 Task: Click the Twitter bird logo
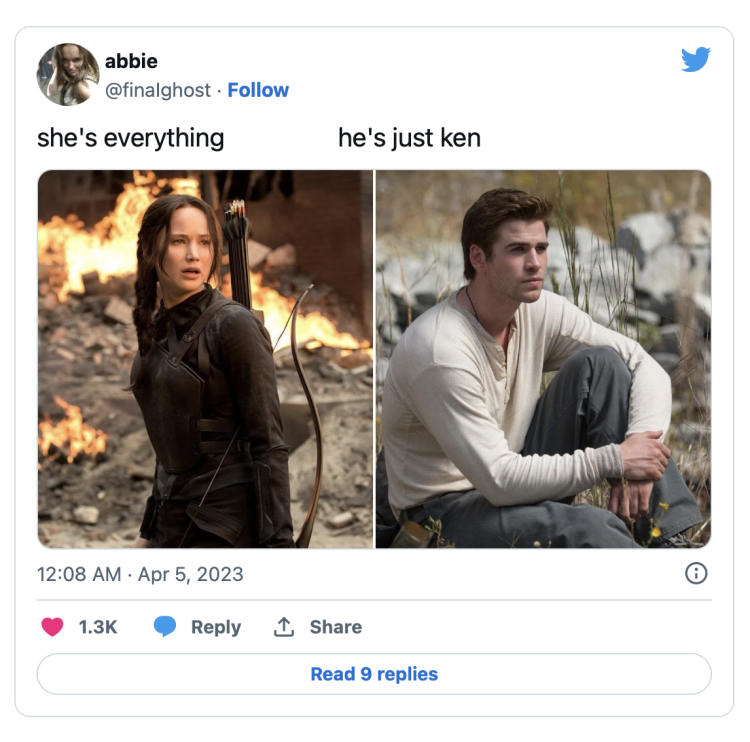pyautogui.click(x=696, y=59)
